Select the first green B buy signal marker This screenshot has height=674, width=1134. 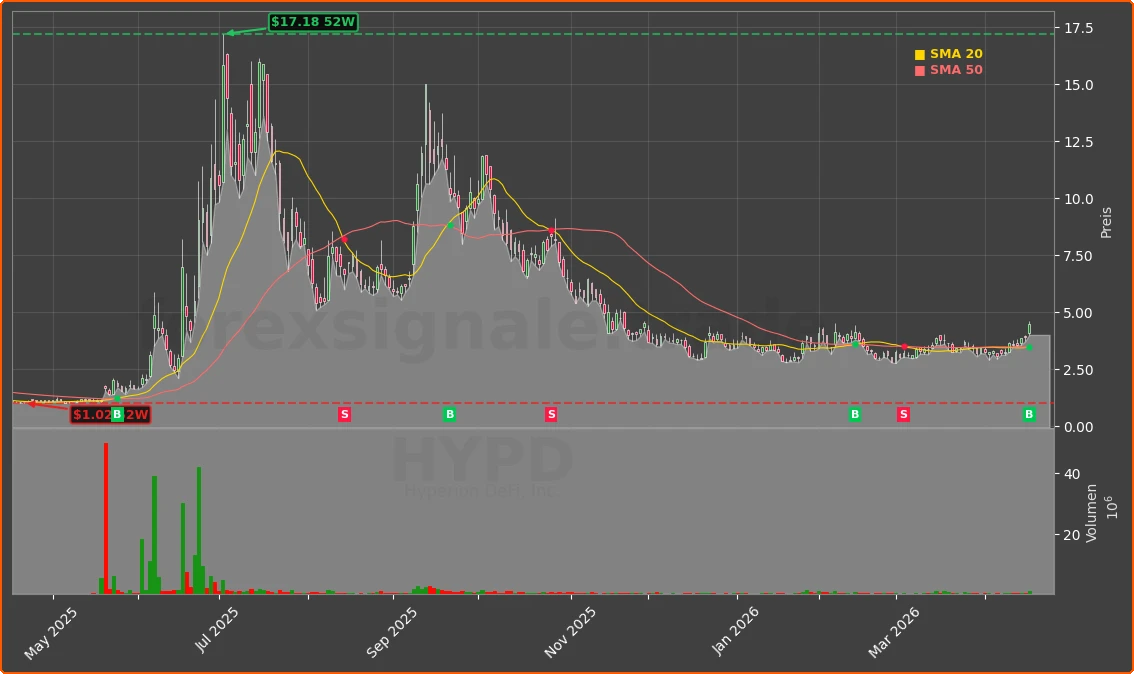(x=117, y=413)
